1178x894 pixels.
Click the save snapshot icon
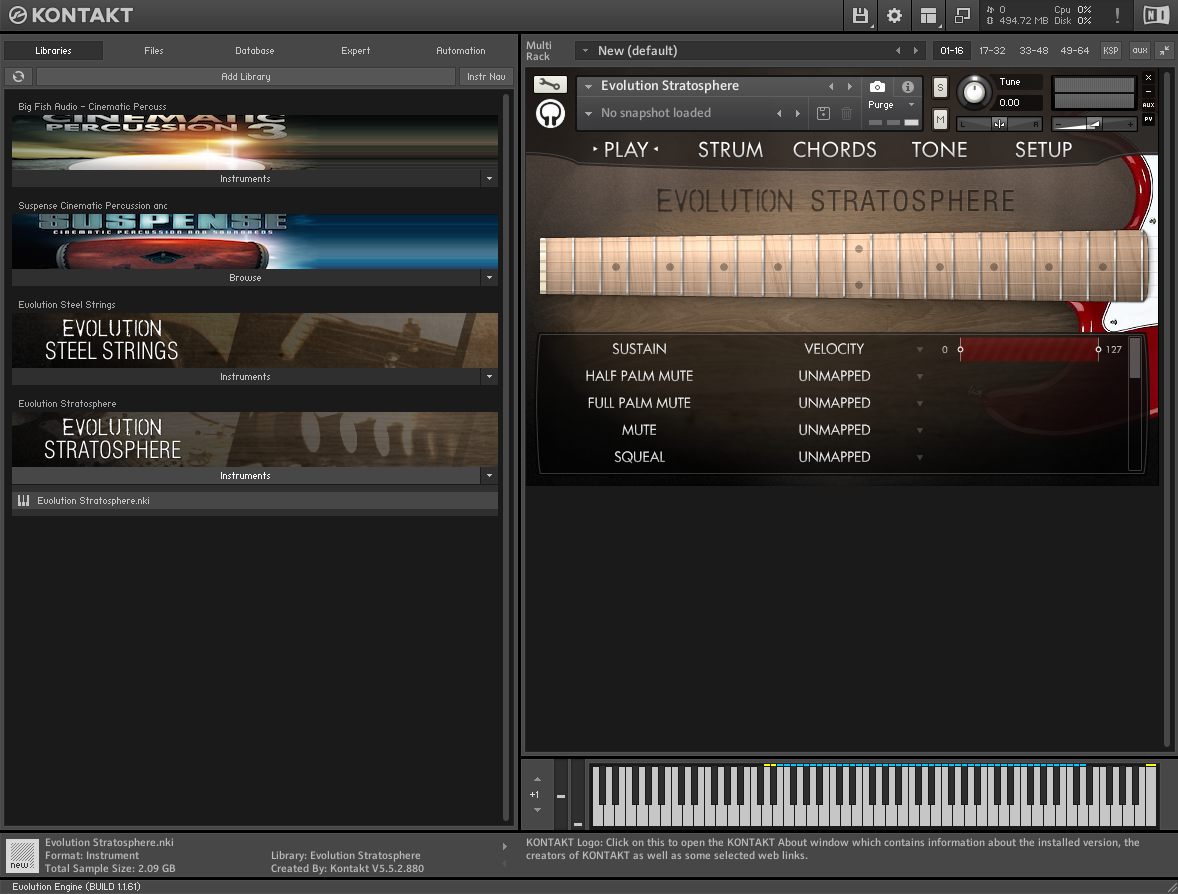823,113
